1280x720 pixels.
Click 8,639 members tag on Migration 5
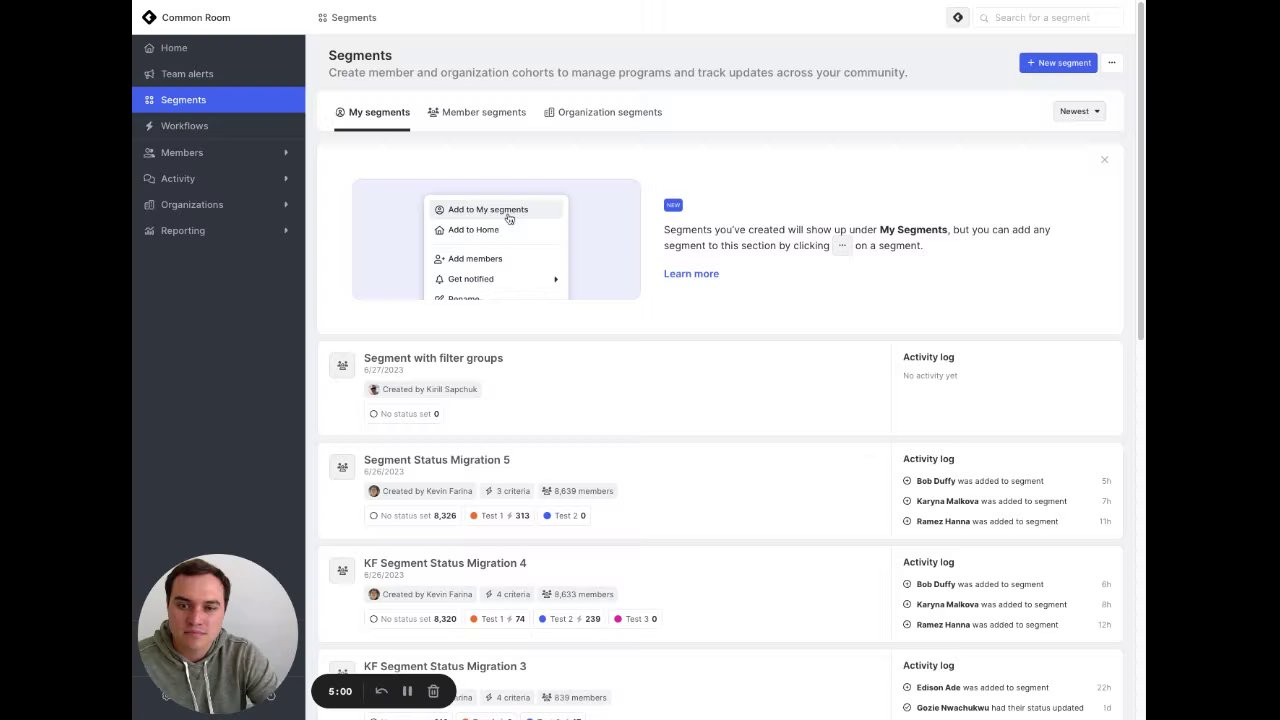coord(577,491)
